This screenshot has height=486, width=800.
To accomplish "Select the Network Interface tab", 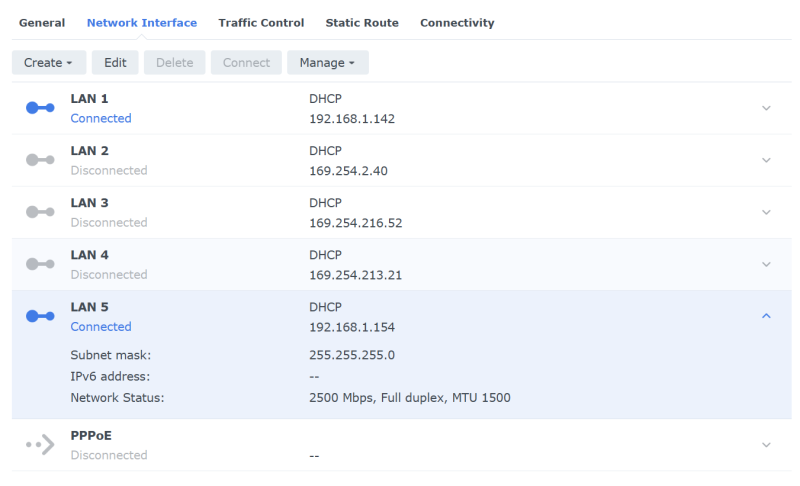I will click(142, 23).
